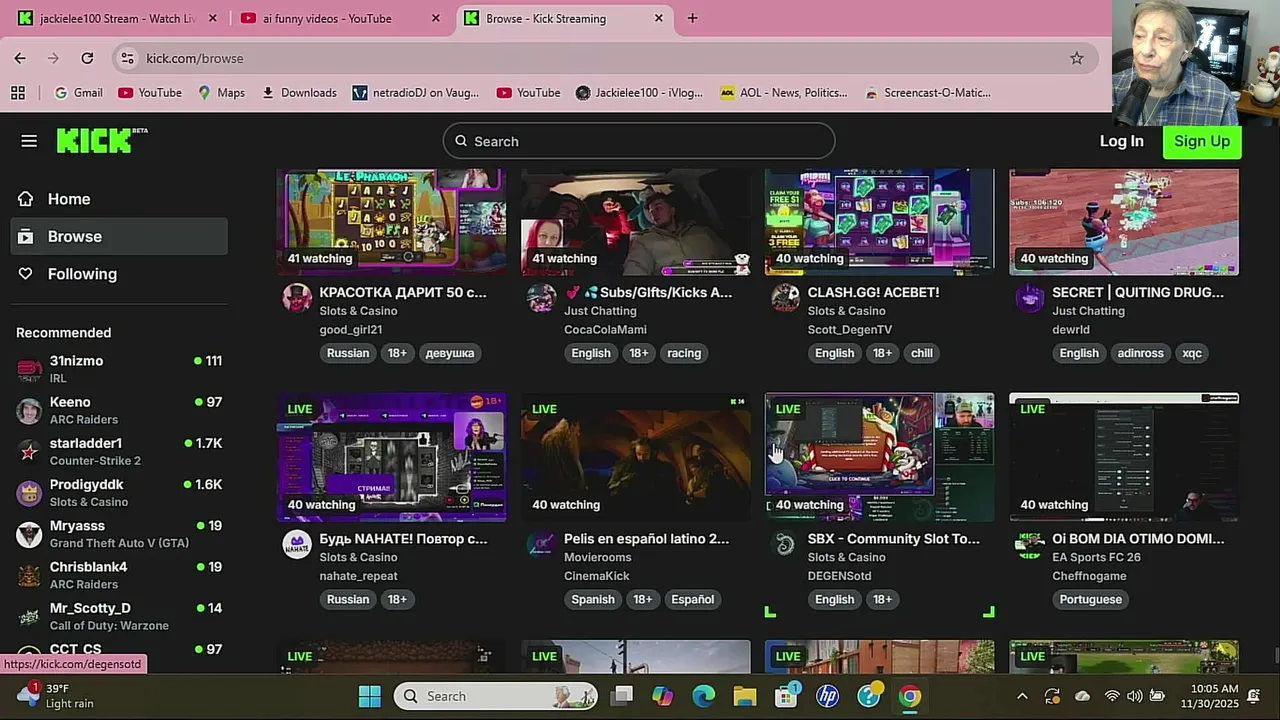Click the HP taskbar icon
This screenshot has height=720, width=1280.
click(828, 696)
